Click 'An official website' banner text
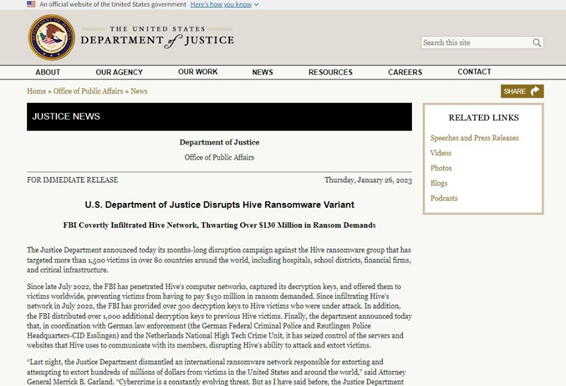The width and height of the screenshot is (566, 386). [x=113, y=4]
